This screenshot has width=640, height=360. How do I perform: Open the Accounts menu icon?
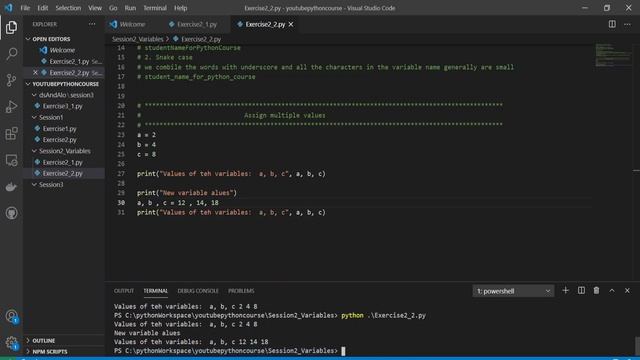[x=11, y=316]
